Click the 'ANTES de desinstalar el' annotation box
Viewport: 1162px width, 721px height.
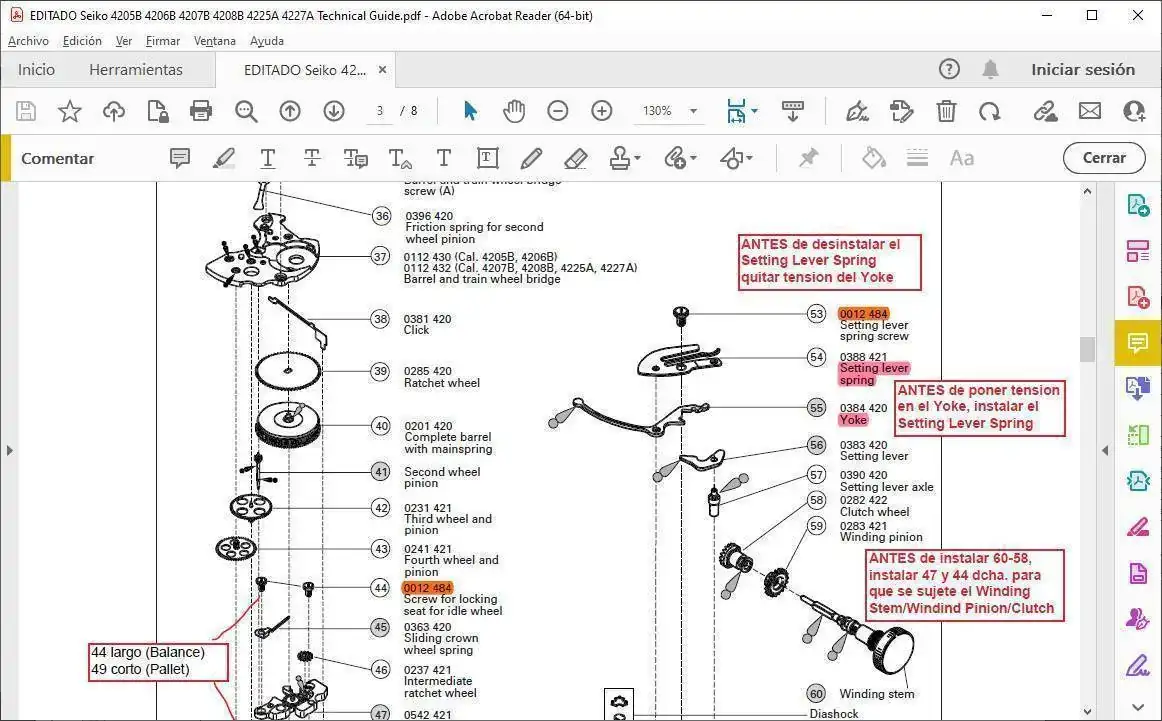(829, 262)
